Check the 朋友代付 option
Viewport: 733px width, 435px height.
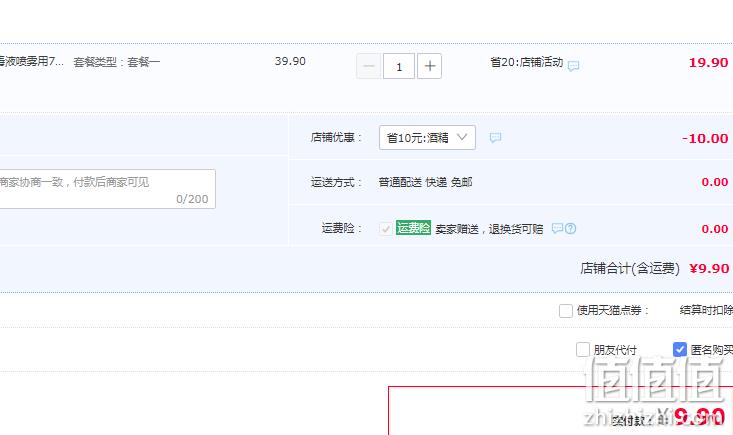pyautogui.click(x=582, y=349)
